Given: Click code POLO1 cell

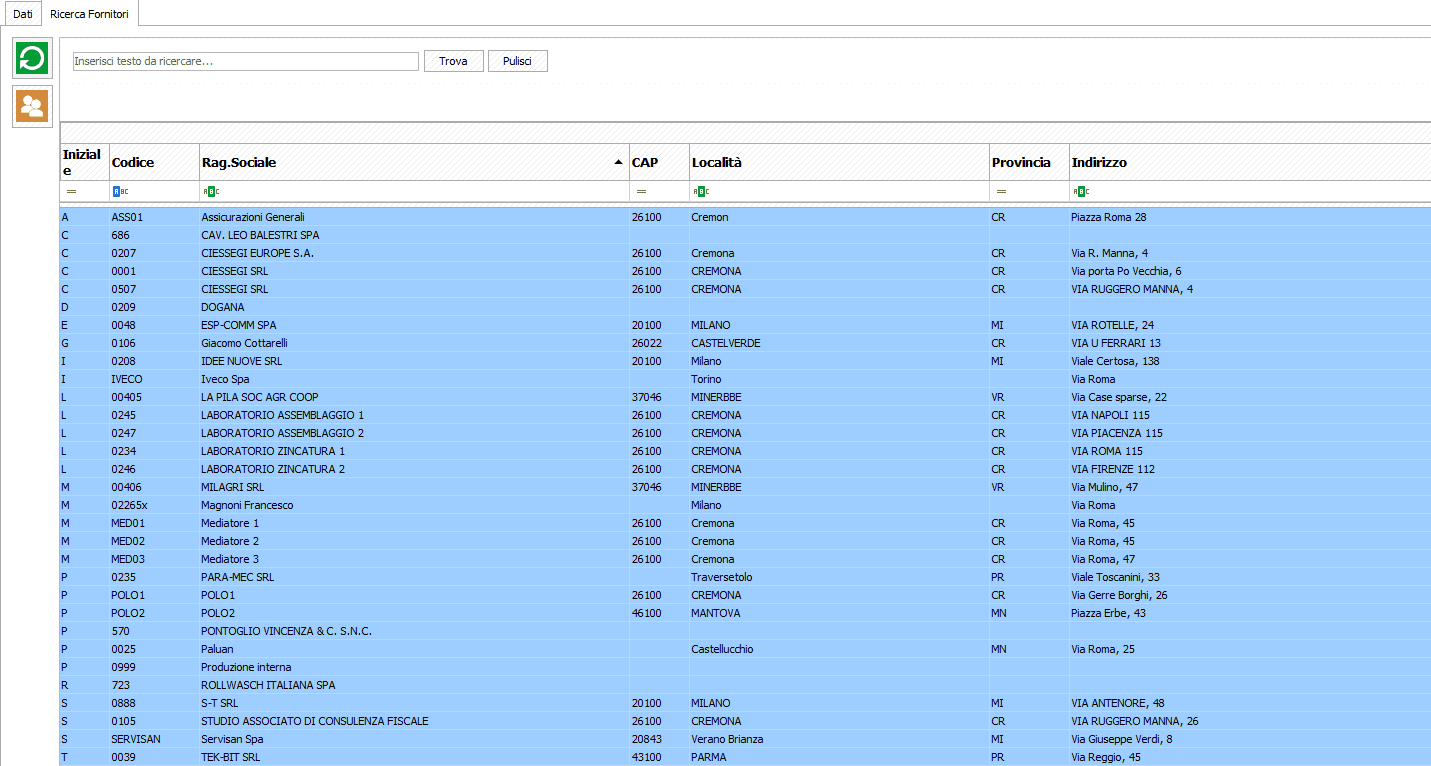Looking at the screenshot, I should [154, 595].
